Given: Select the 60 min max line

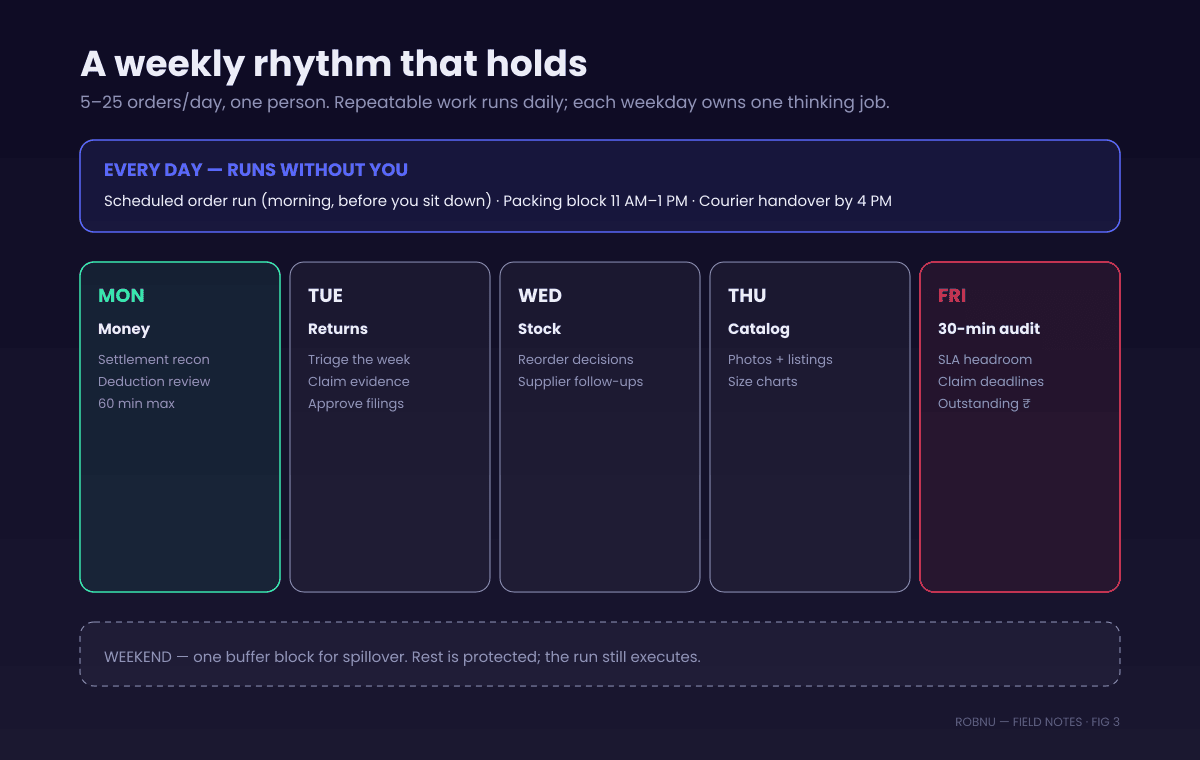Looking at the screenshot, I should (x=136, y=404).
